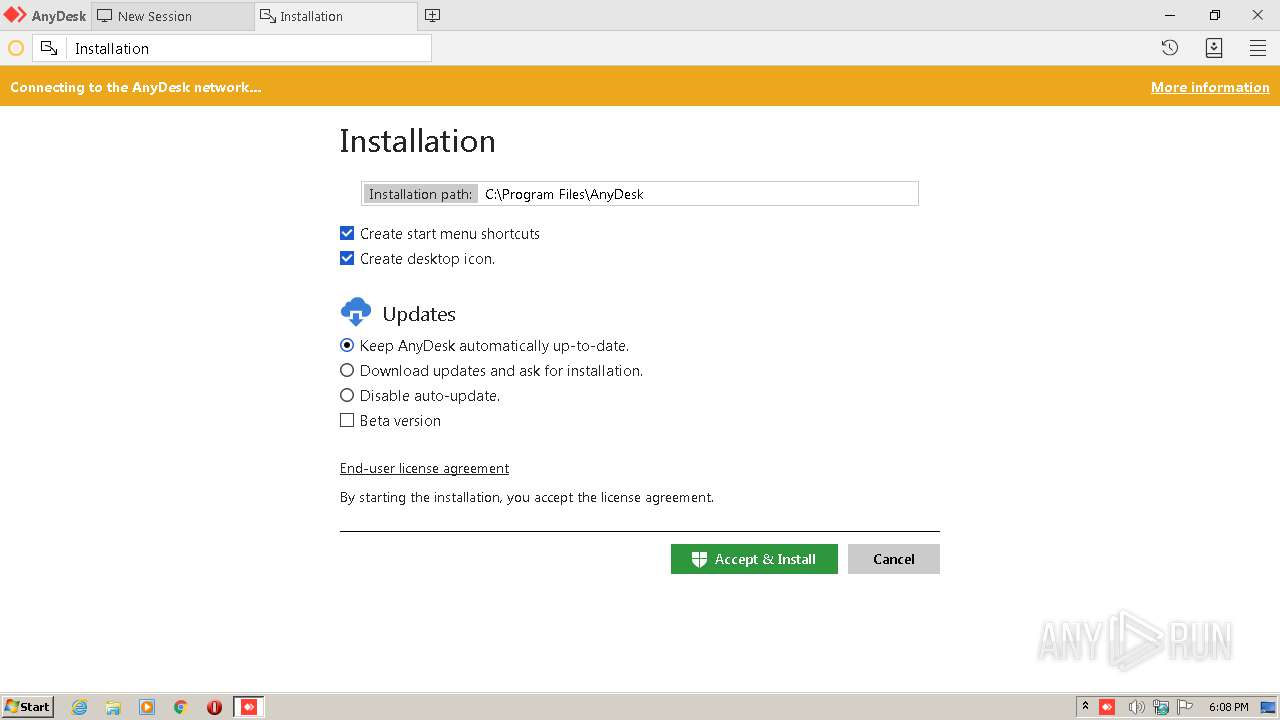Open Google Chrome from taskbar
Viewport: 1280px width, 720px height.
pos(180,707)
